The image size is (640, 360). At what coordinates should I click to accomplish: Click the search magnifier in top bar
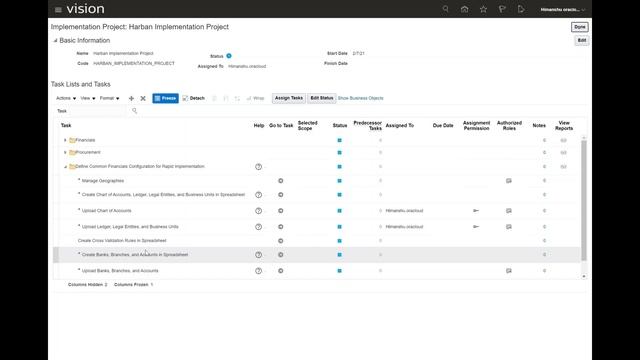tap(445, 9)
